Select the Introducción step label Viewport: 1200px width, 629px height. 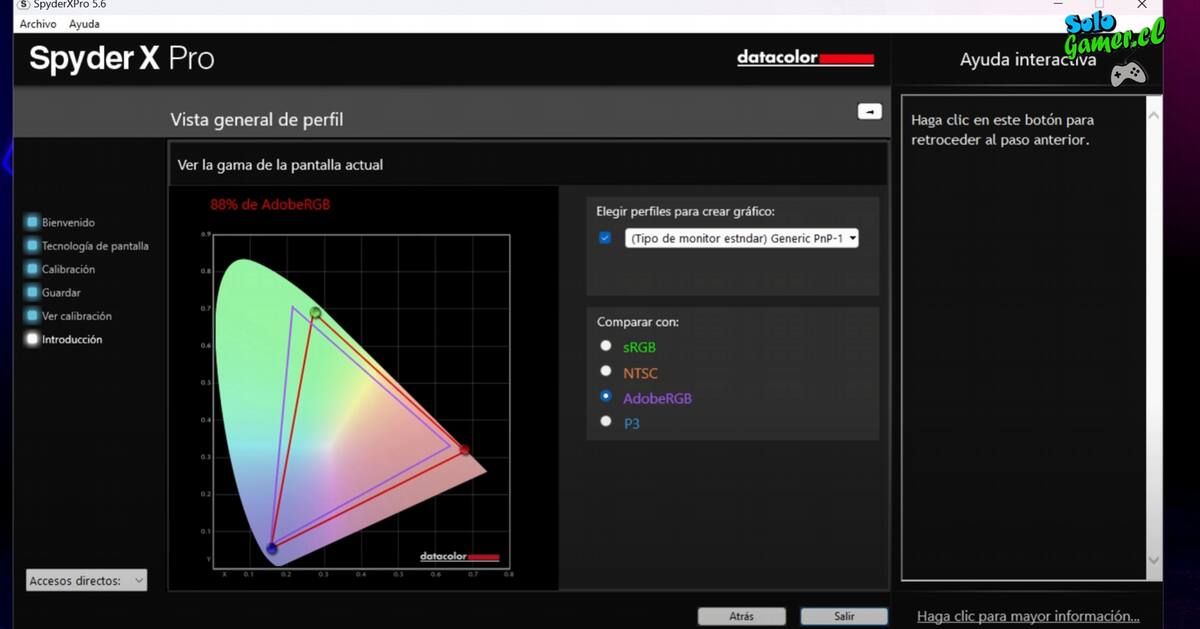[x=72, y=340]
